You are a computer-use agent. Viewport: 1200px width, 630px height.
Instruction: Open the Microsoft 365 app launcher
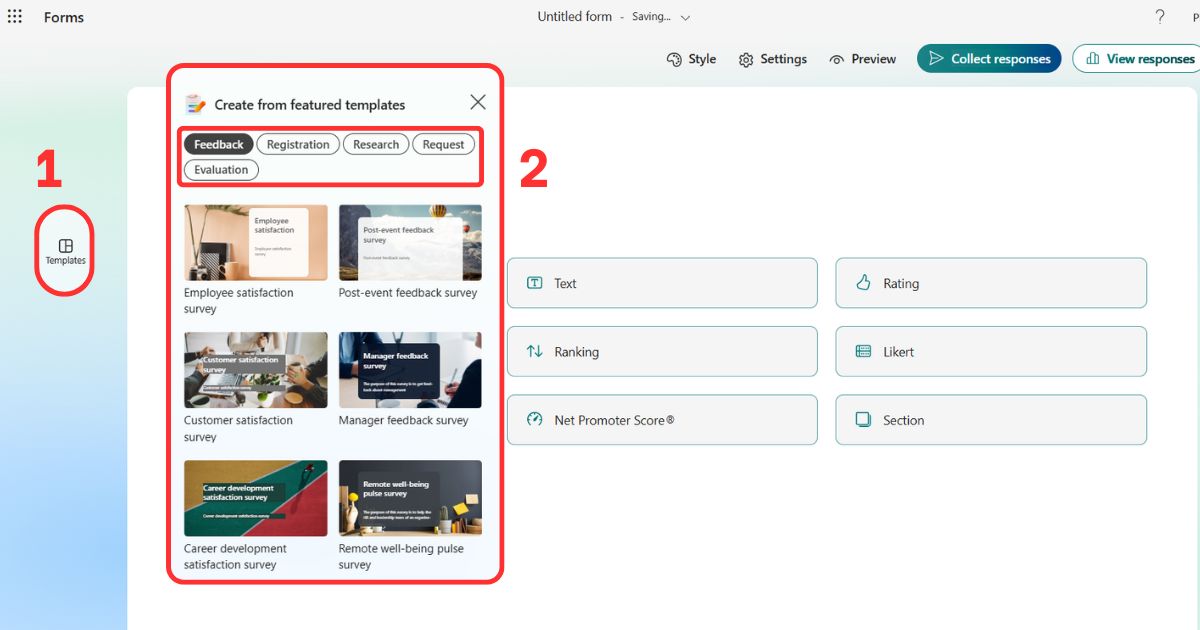coord(14,15)
